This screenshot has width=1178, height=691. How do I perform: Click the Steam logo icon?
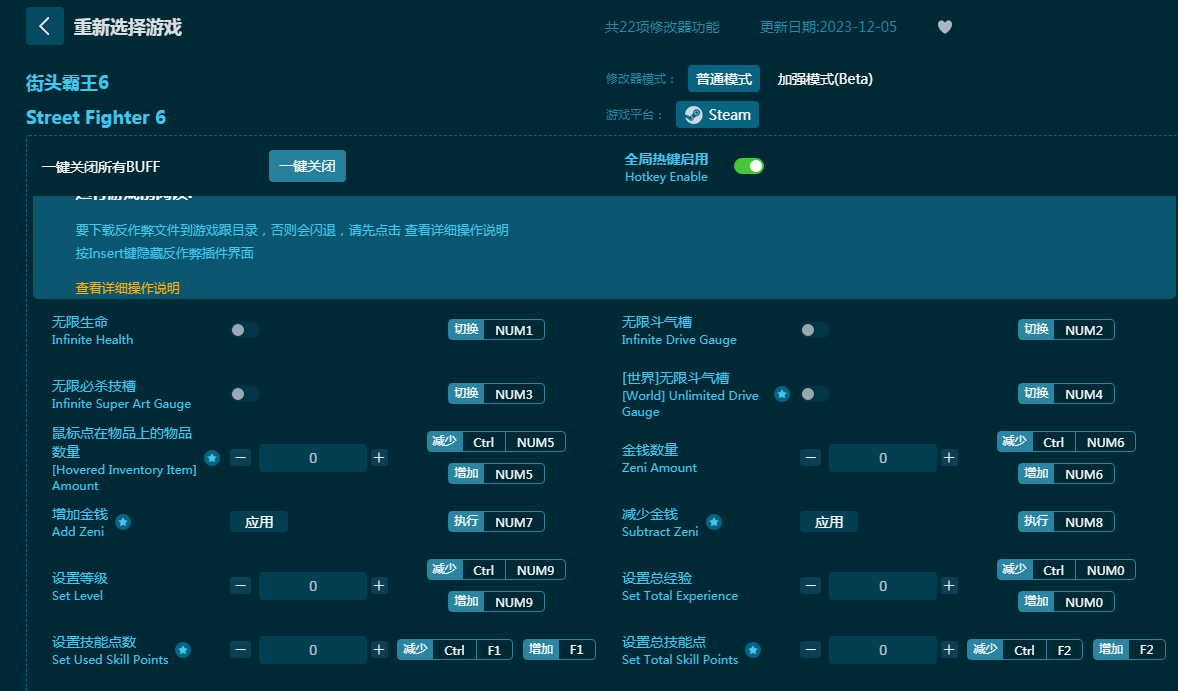[x=693, y=115]
